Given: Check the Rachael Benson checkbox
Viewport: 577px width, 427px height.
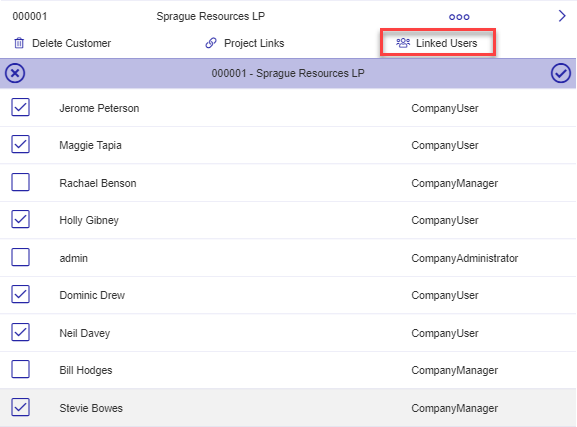Looking at the screenshot, I should pos(20,182).
